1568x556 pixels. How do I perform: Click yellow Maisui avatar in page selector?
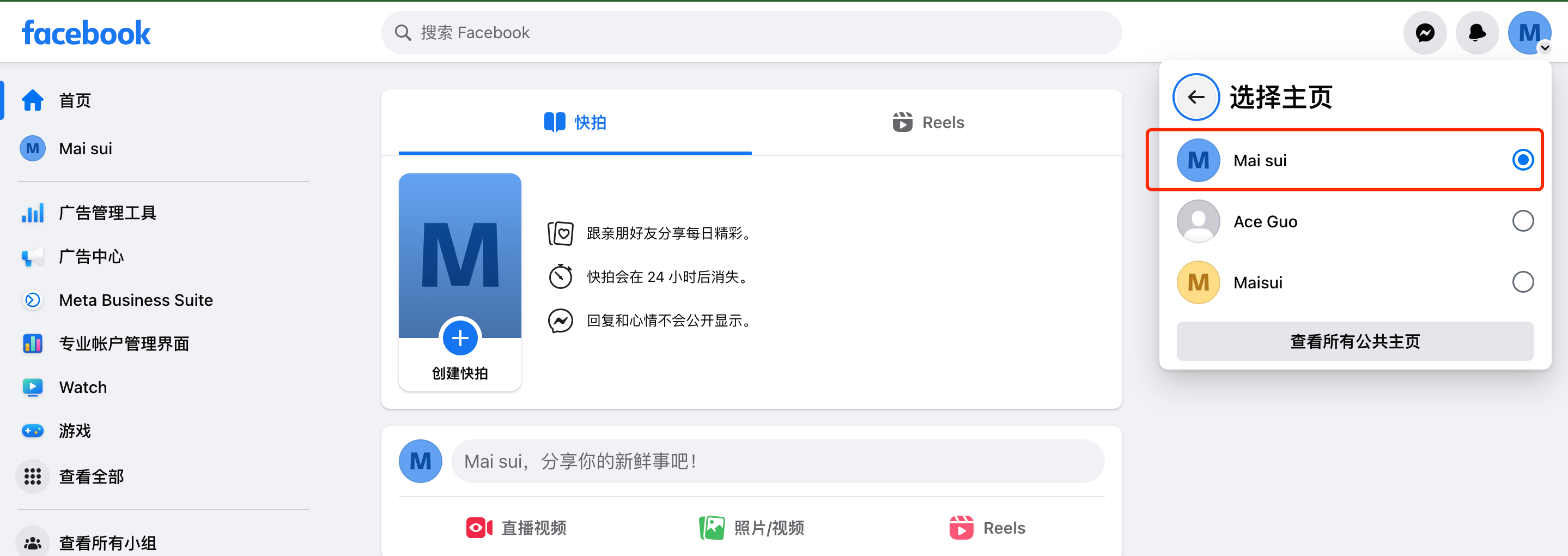[x=1198, y=282]
